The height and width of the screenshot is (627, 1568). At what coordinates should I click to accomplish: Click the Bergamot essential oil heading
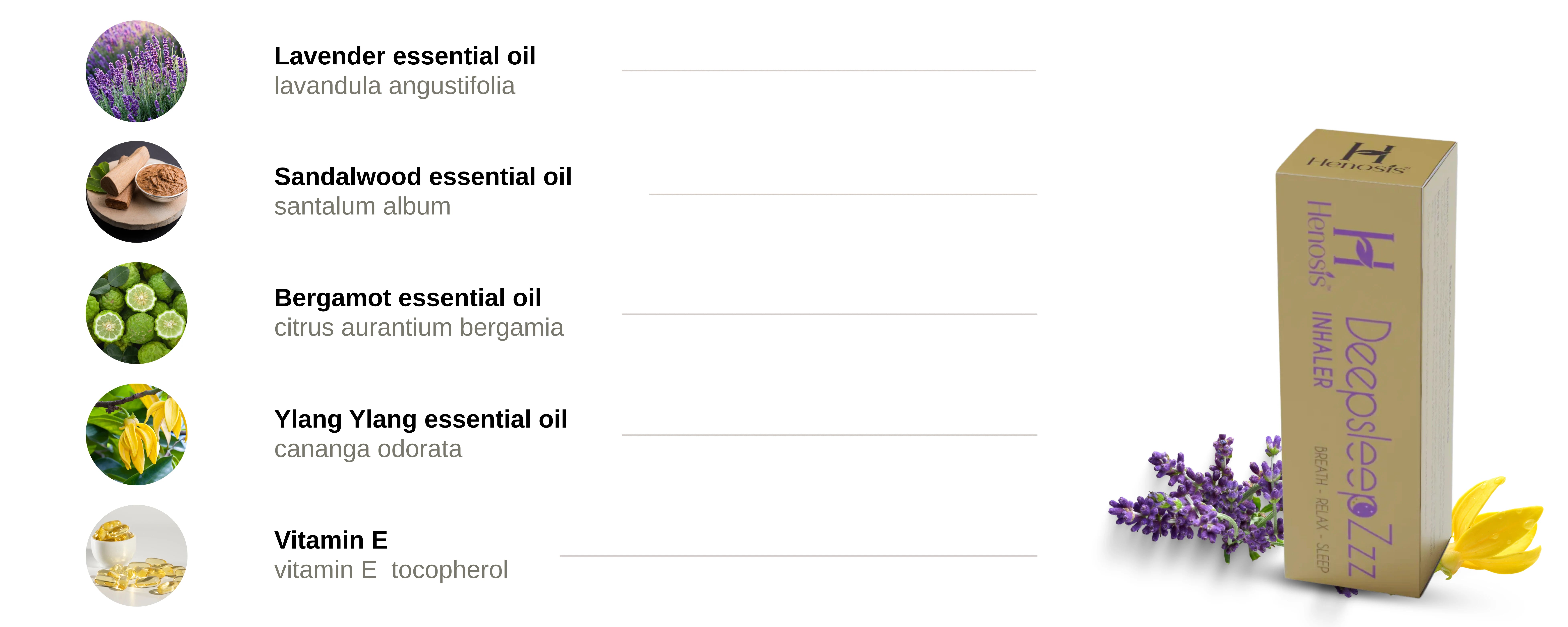tap(408, 298)
